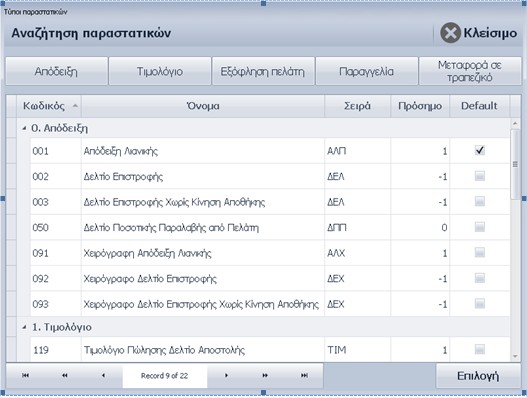This screenshot has width=527, height=398.
Task: Click code cell 119
Action: [56, 350]
